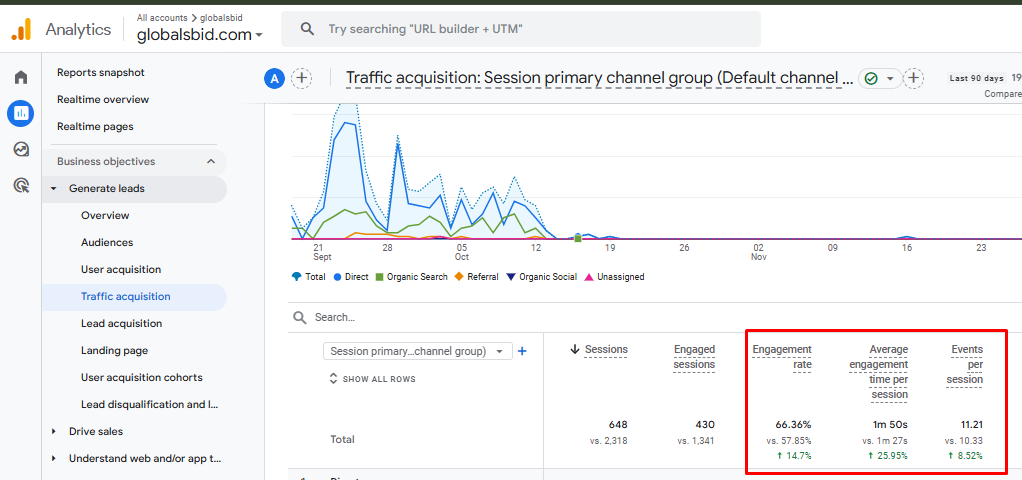Screen dimensions: 1022x480
Task: Open the globalsbid.com property dropdown
Action: coord(200,35)
